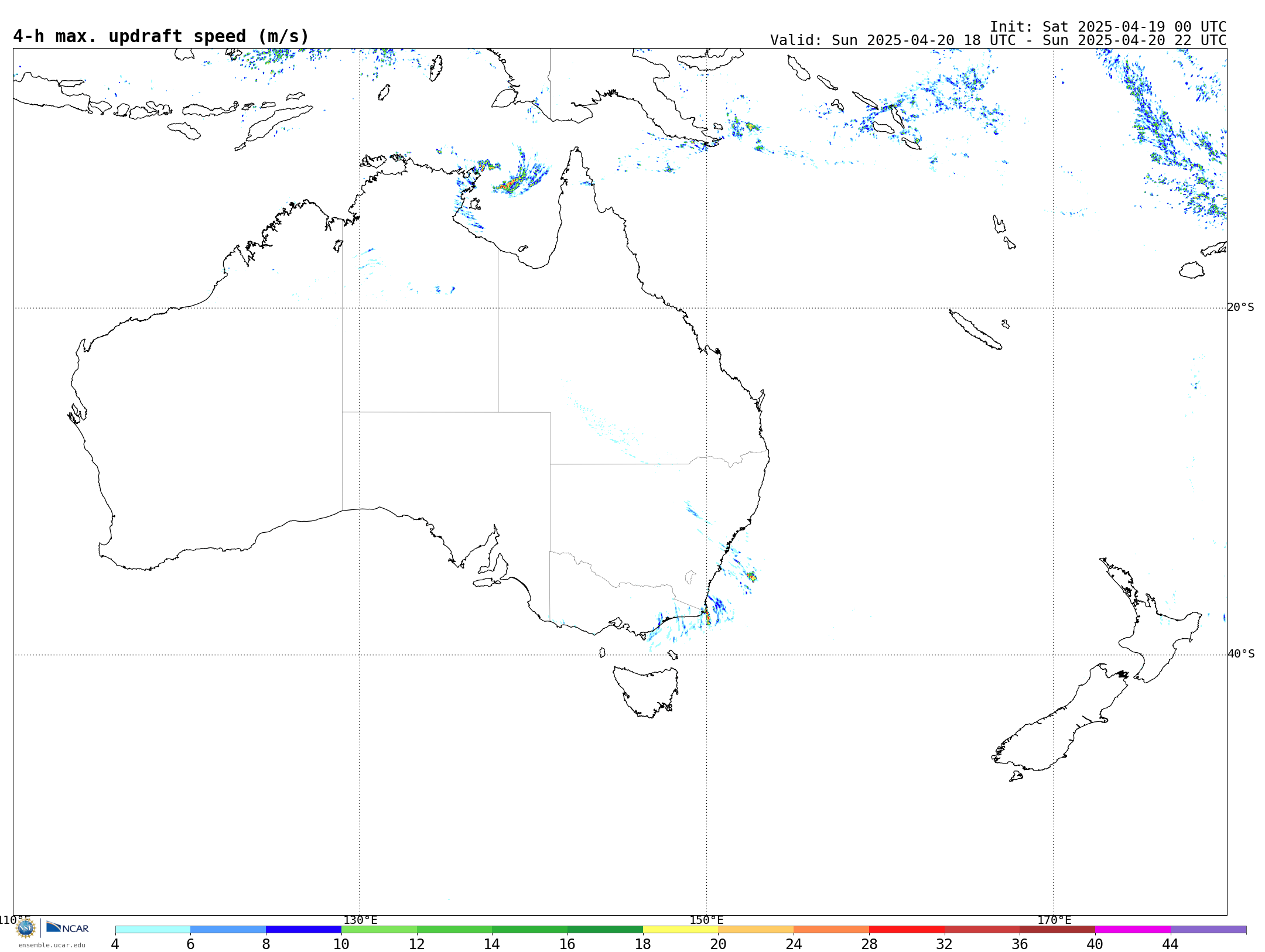1265x952 pixels.
Task: Select the light blue 6–8 colorbar swatch
Action: coord(228,930)
